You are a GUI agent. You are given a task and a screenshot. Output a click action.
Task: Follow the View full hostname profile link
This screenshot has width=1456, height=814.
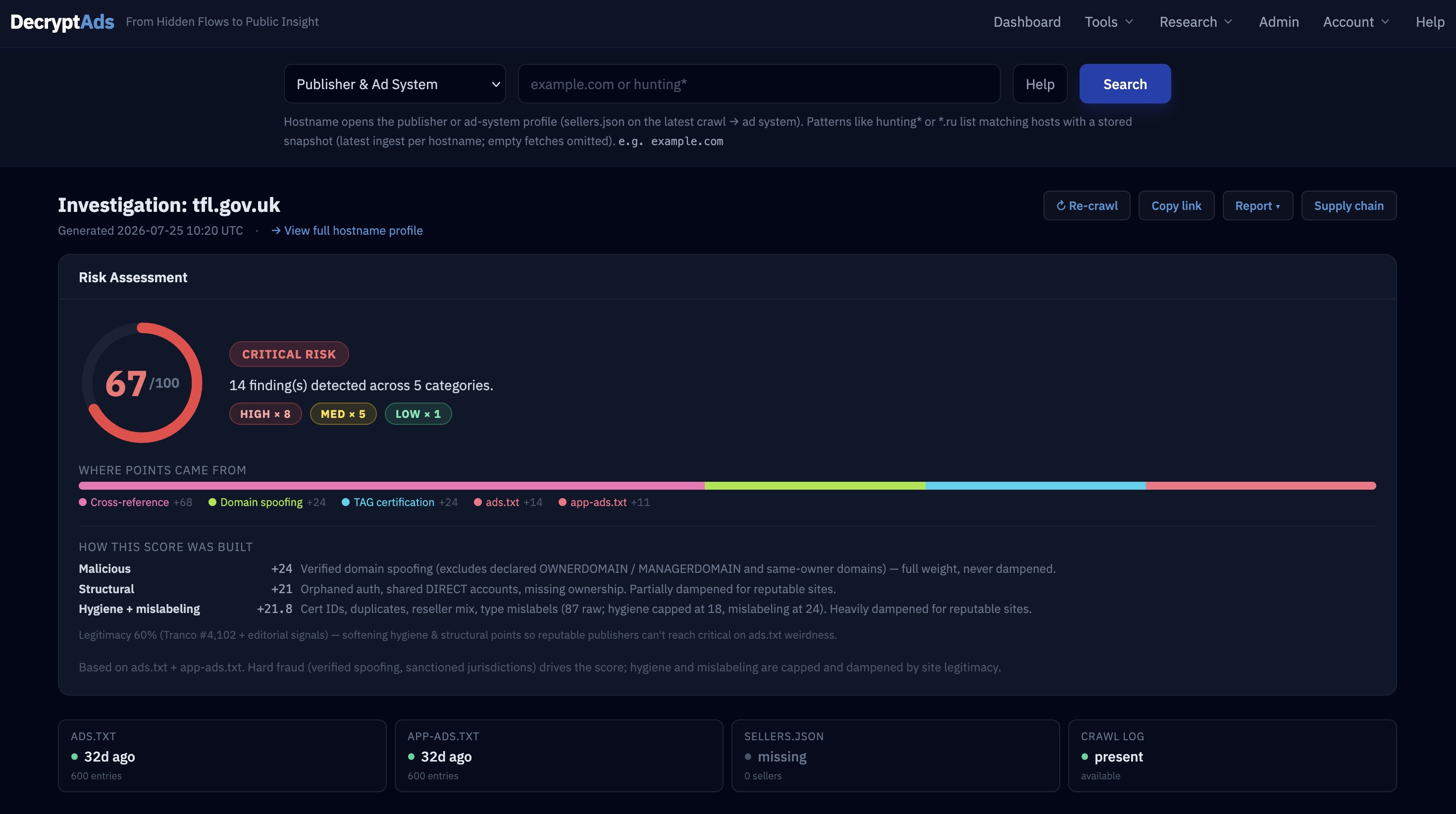[x=347, y=230]
